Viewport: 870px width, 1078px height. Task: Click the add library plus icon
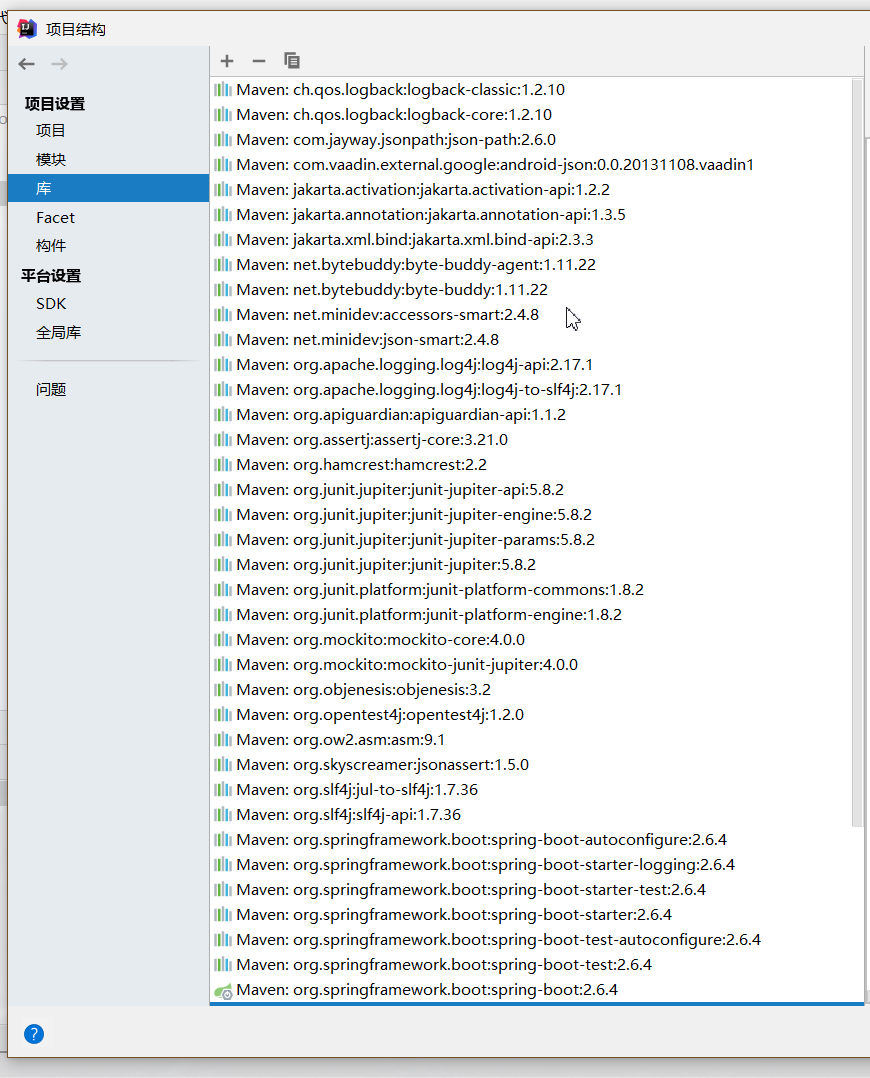tap(227, 61)
